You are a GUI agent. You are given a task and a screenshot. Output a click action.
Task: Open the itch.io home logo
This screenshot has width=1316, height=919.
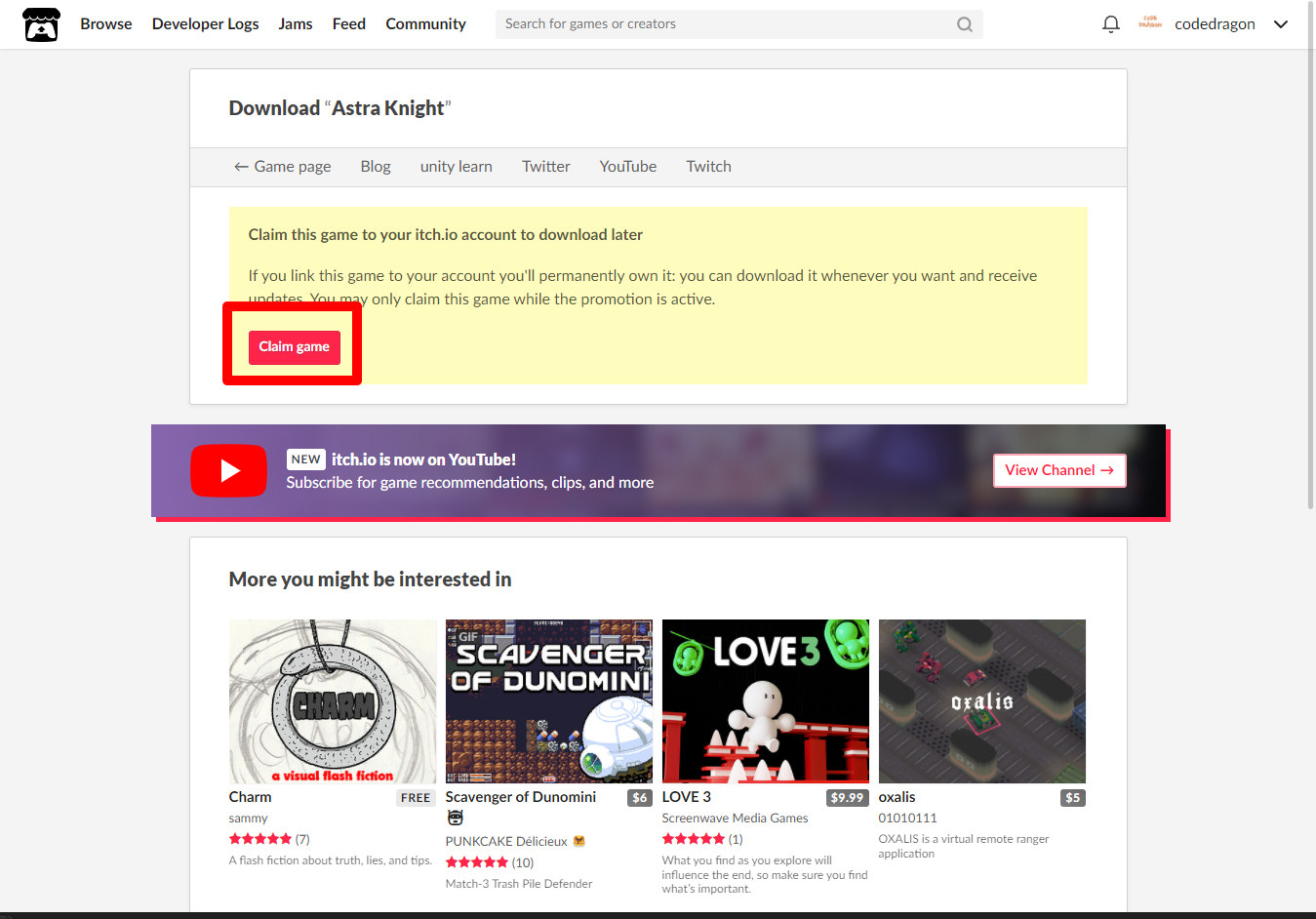tap(41, 24)
